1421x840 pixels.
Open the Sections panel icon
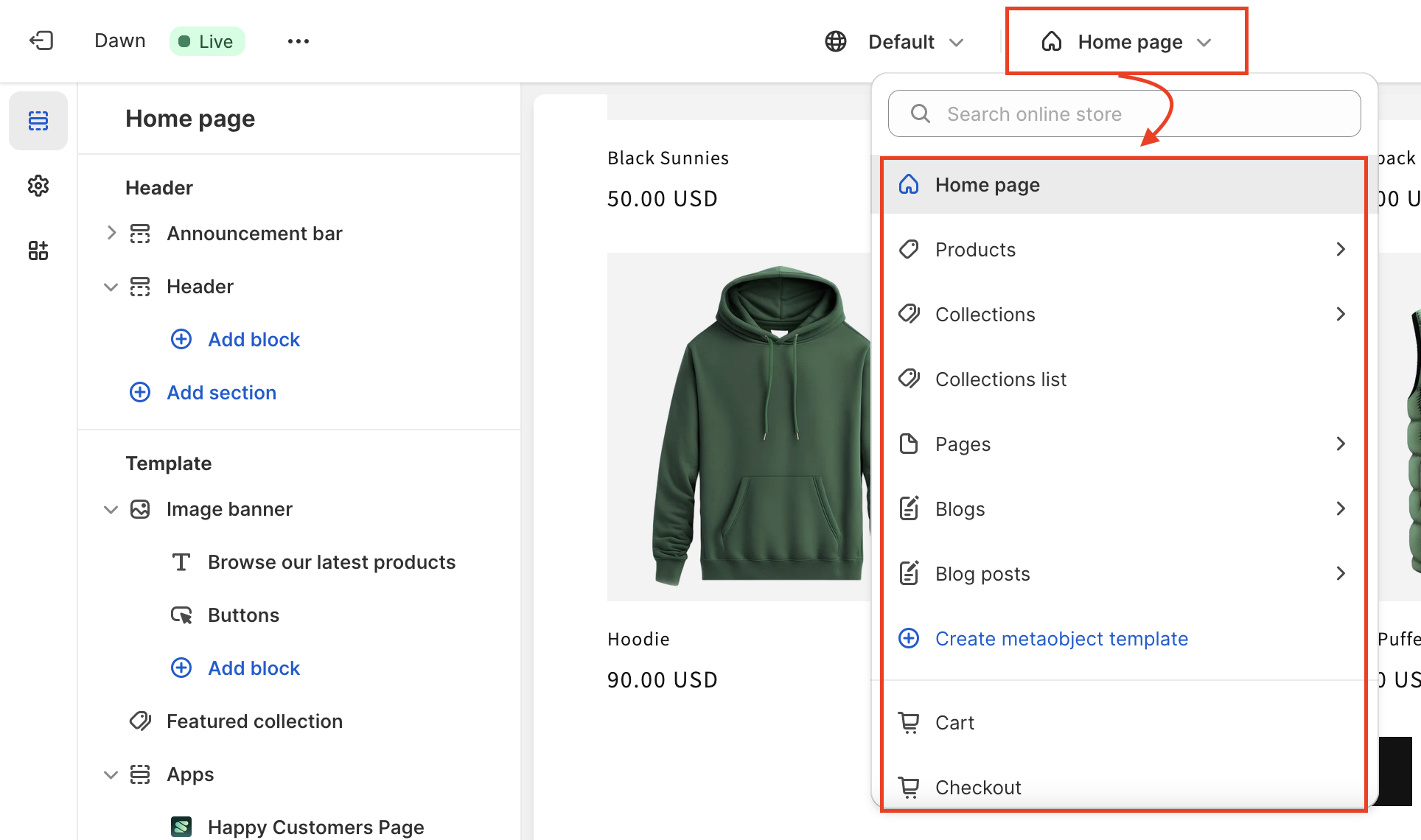(38, 121)
